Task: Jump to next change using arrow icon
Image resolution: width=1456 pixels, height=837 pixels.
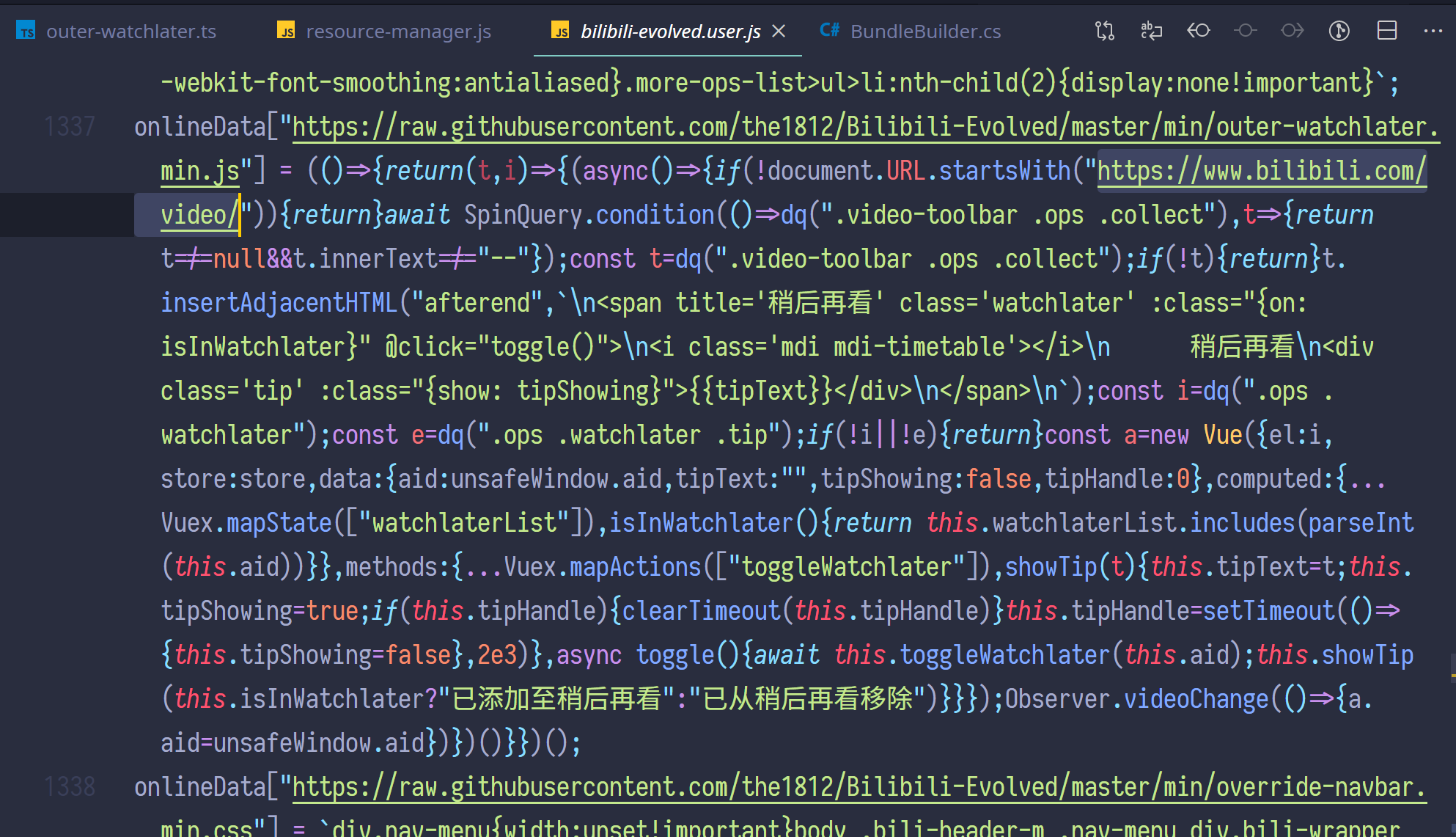Action: [1292, 31]
